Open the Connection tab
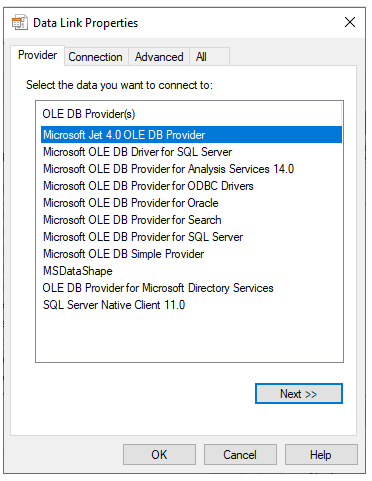Image resolution: width=372 pixels, height=481 pixels. coord(95,57)
